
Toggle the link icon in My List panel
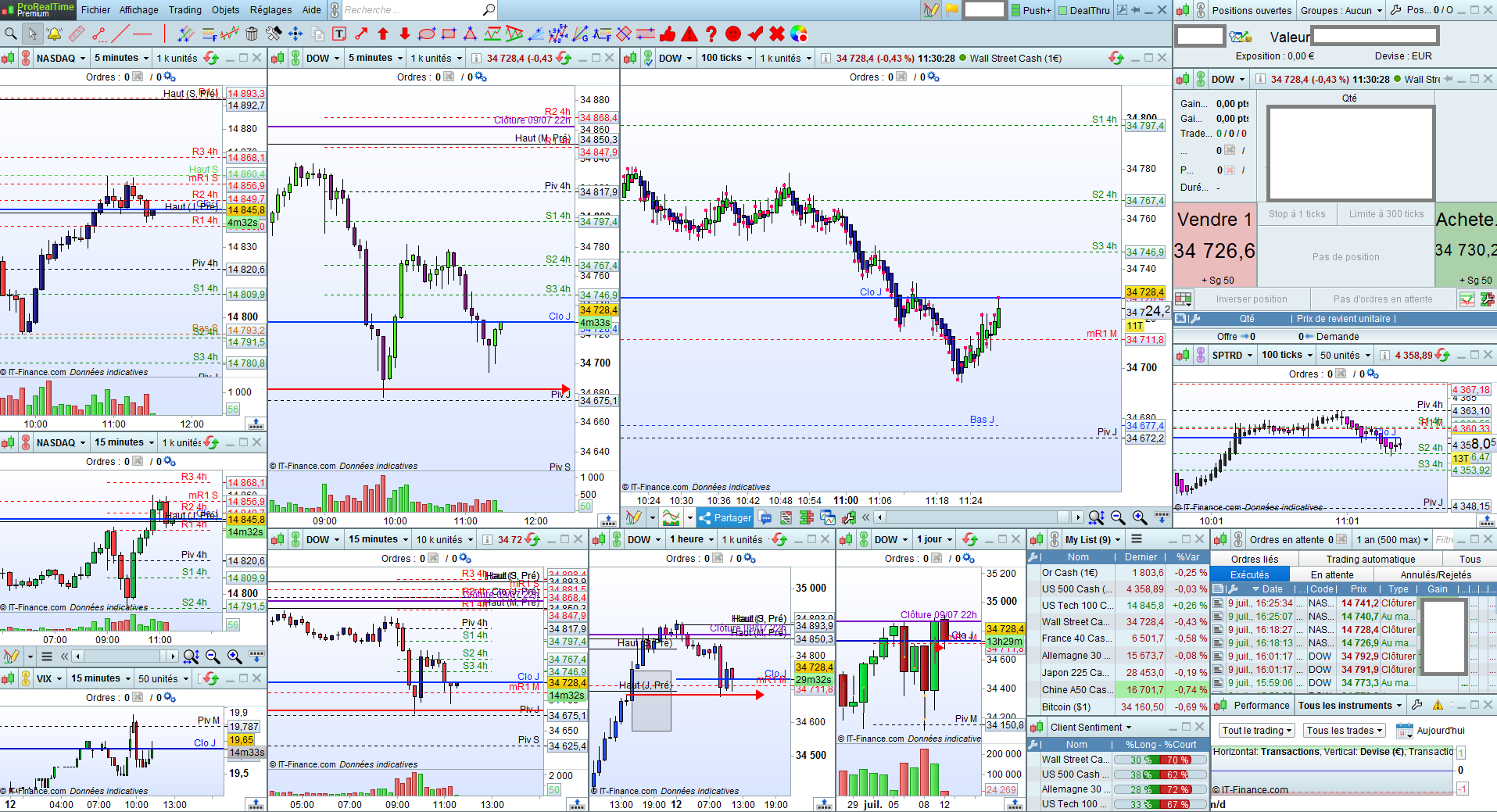[1055, 539]
